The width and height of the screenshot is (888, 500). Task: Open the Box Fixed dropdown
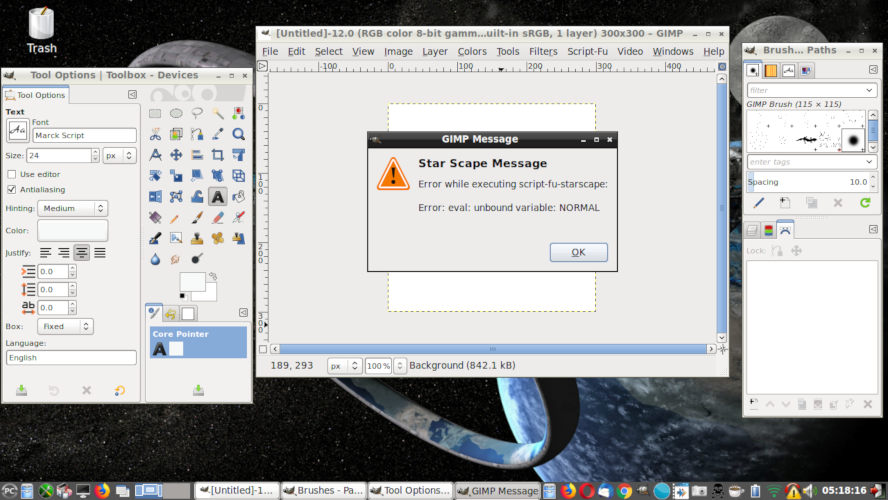click(65, 326)
